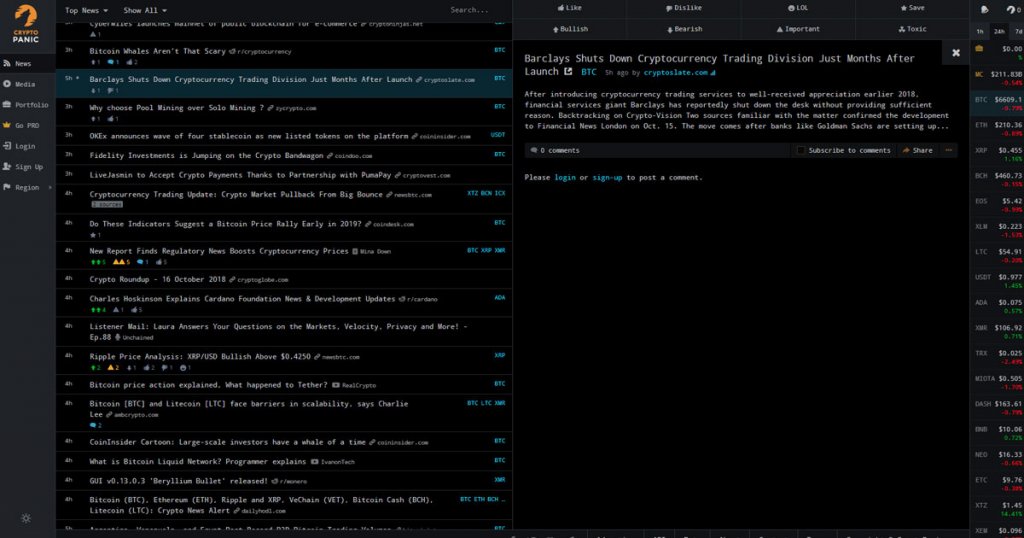Open 'Crypto Roundup - 16 October 2018' headline
The height and width of the screenshot is (538, 1024).
coord(157,279)
